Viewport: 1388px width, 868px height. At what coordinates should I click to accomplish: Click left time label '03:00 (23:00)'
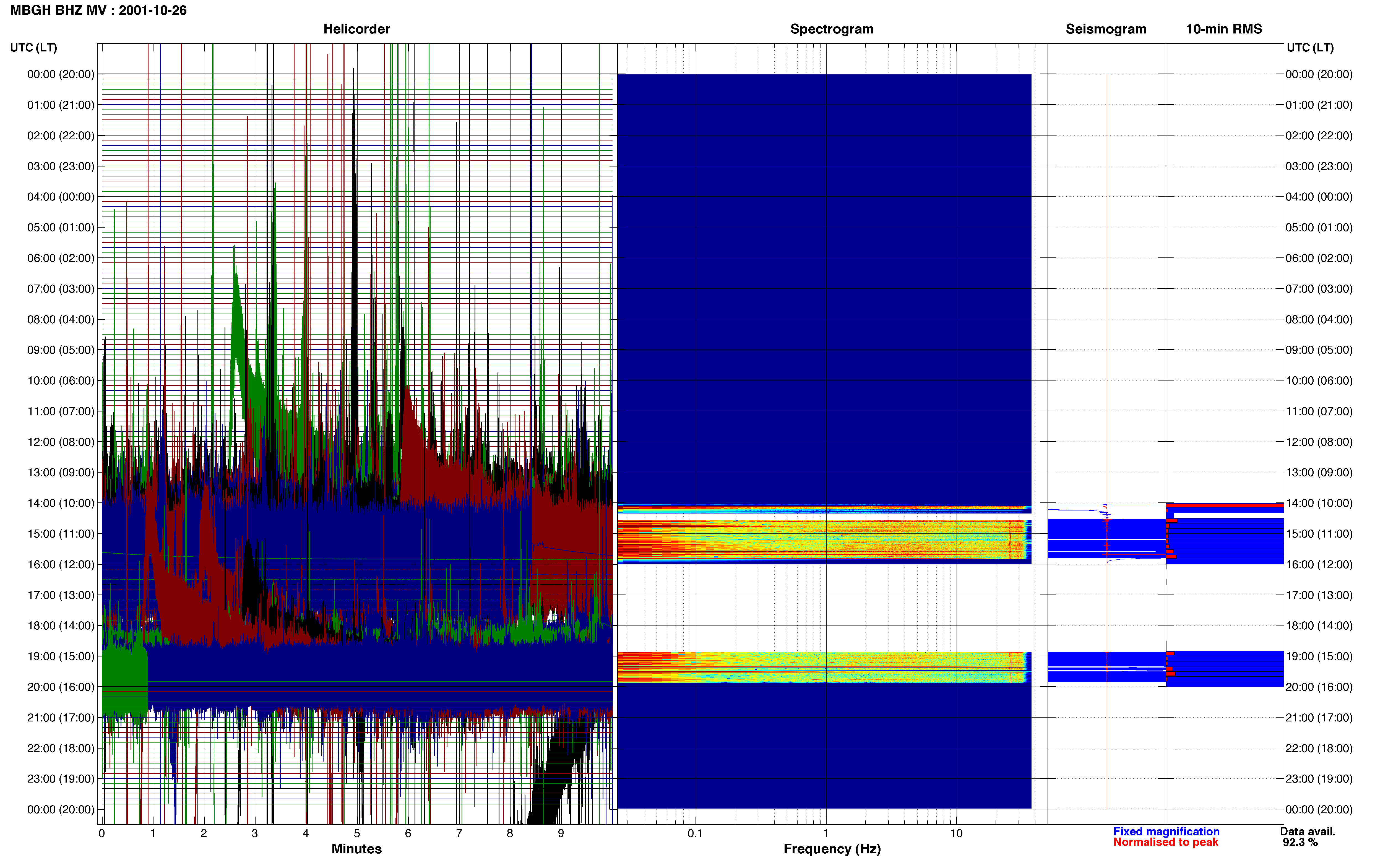pyautogui.click(x=61, y=166)
